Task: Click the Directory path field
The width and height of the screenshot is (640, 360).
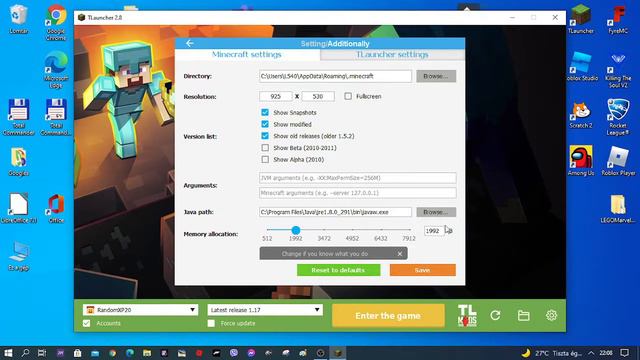Action: click(335, 76)
